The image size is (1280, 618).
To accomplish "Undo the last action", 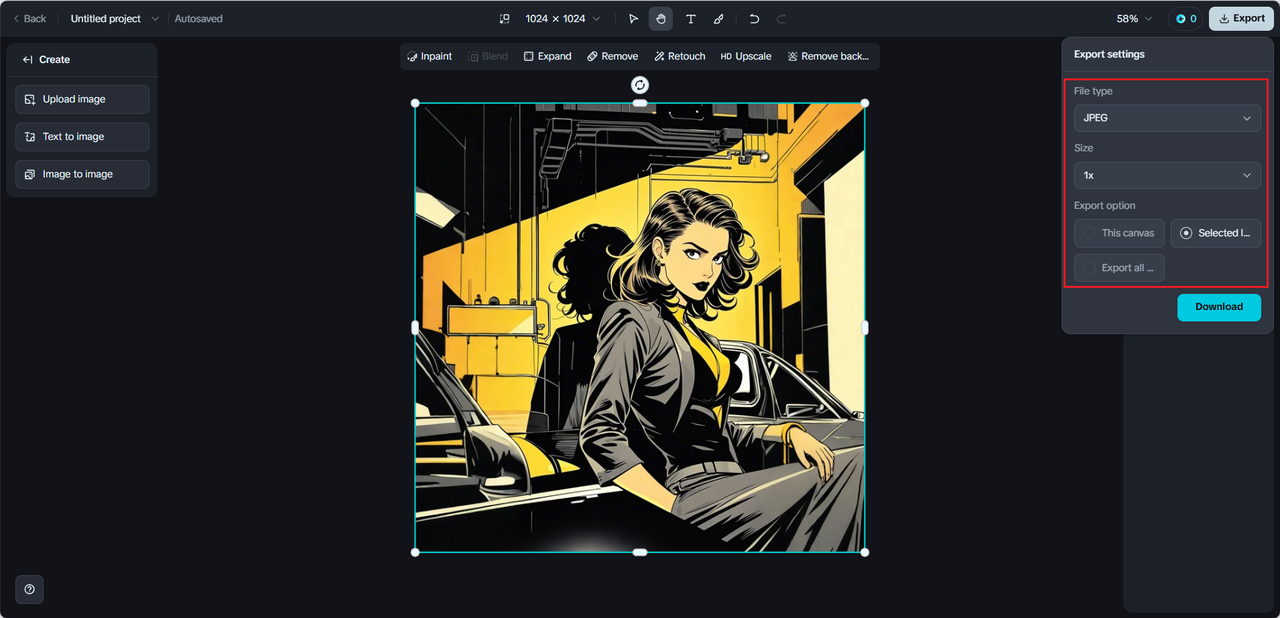I will tap(755, 19).
